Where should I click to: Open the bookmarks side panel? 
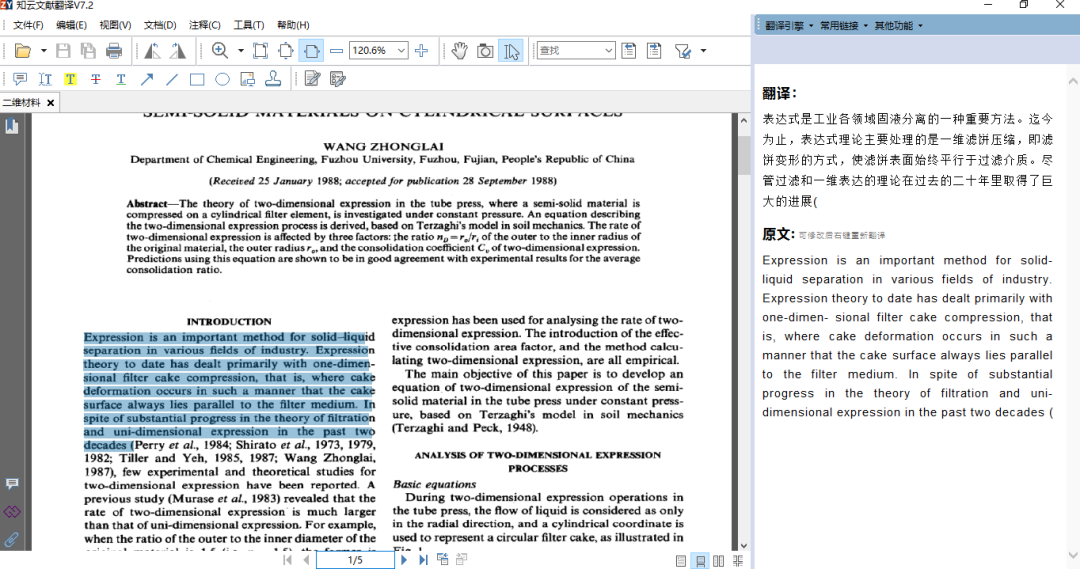click(12, 126)
